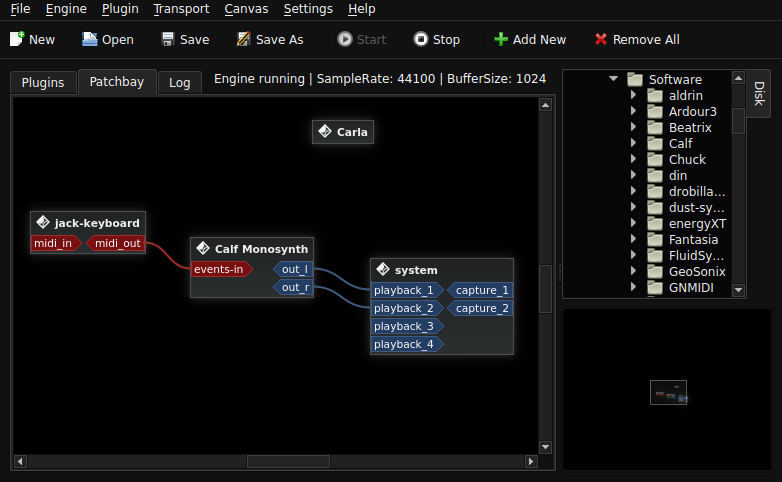Click the playback_1 port on system

tap(406, 290)
